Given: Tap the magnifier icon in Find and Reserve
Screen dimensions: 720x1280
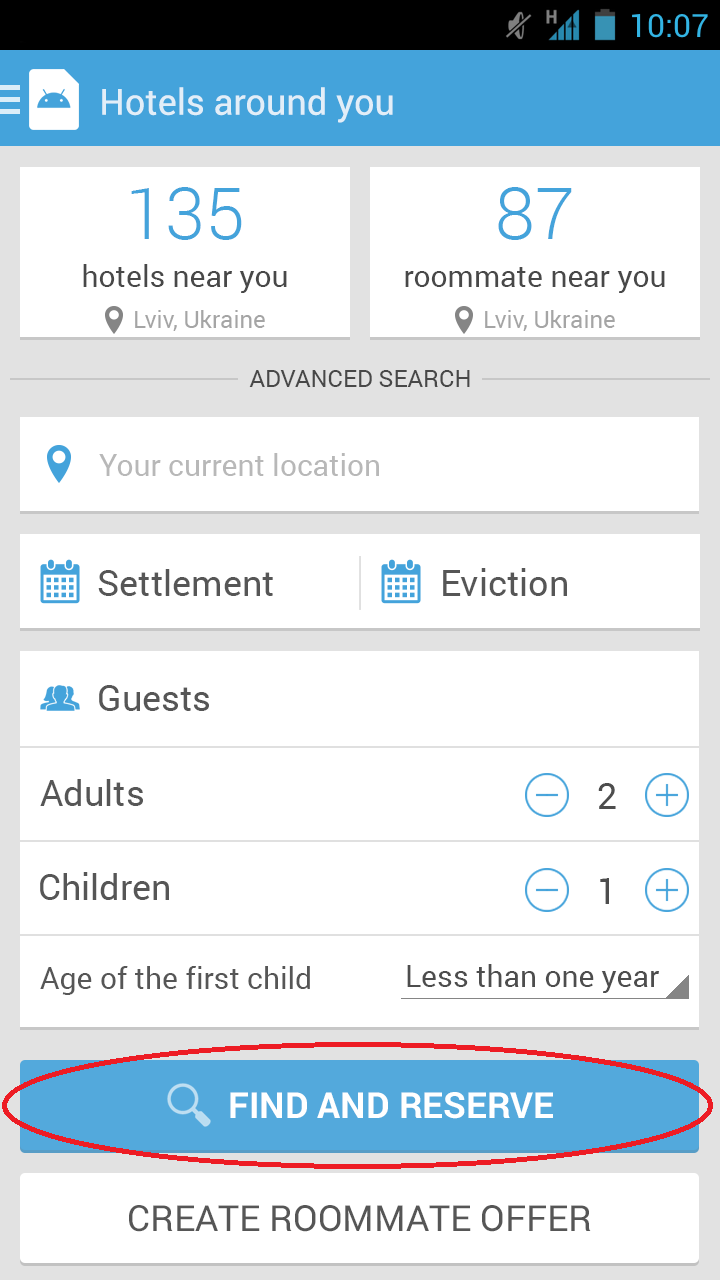Looking at the screenshot, I should coord(188,1105).
